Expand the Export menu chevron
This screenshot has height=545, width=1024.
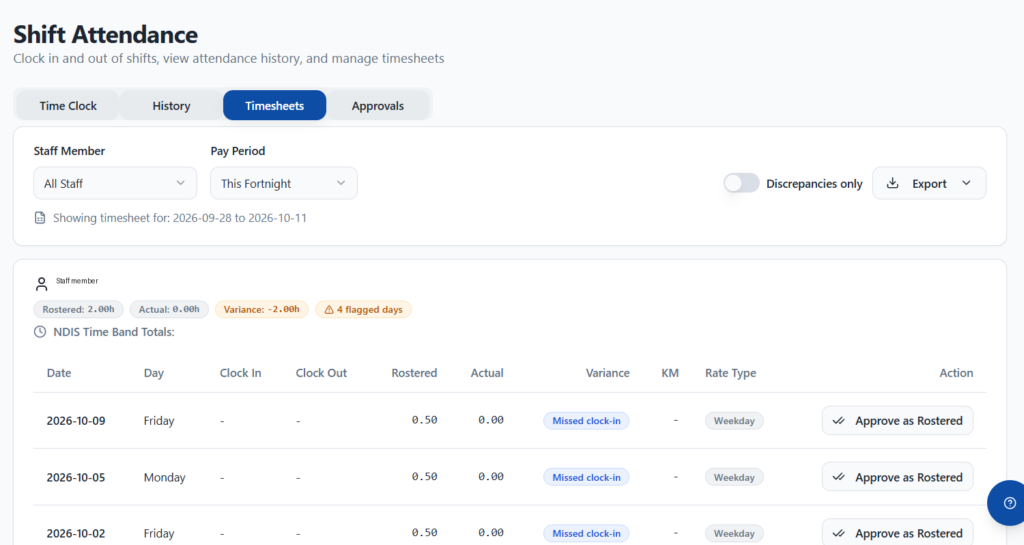coord(967,183)
